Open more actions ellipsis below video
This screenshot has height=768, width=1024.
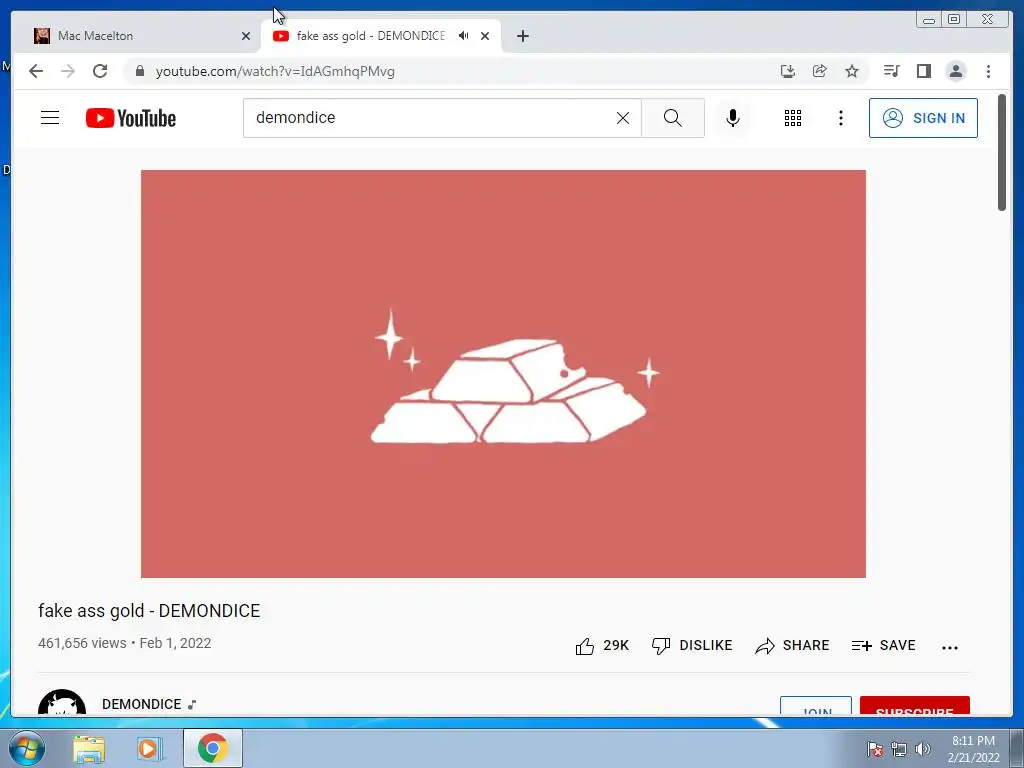click(950, 647)
